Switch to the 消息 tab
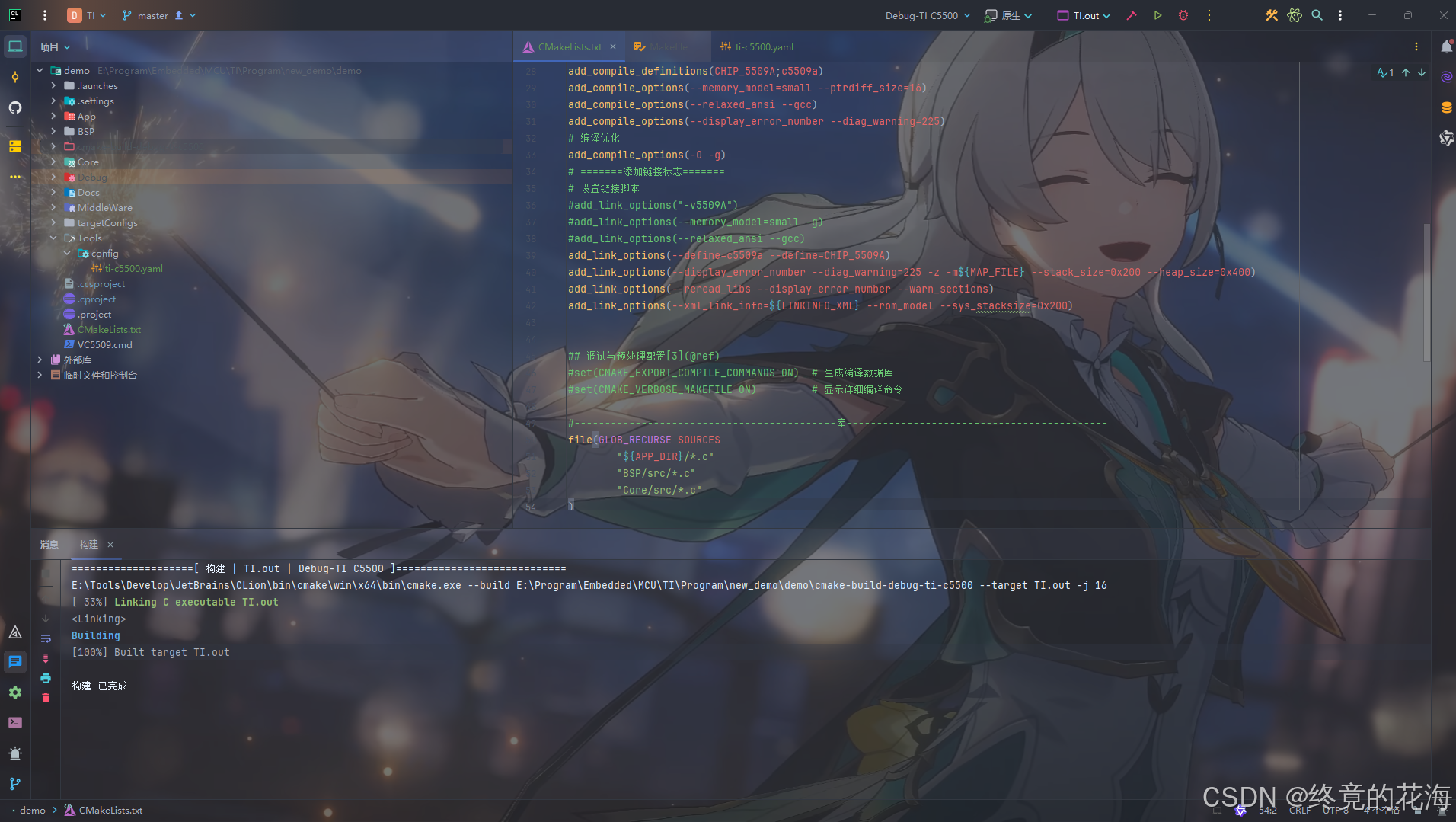Image resolution: width=1456 pixels, height=822 pixels. [49, 544]
